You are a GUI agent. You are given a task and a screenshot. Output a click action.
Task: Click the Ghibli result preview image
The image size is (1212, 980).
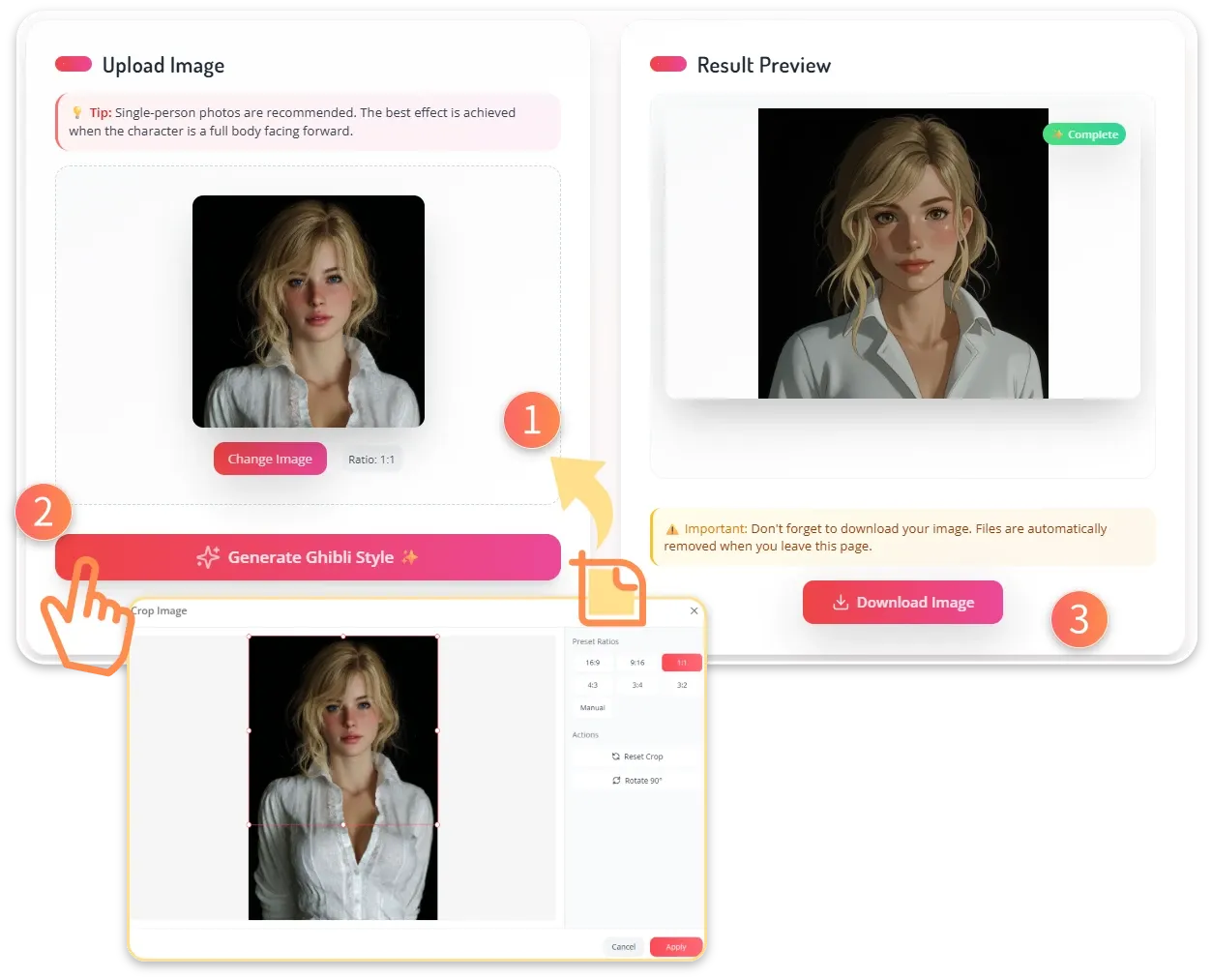(x=902, y=253)
